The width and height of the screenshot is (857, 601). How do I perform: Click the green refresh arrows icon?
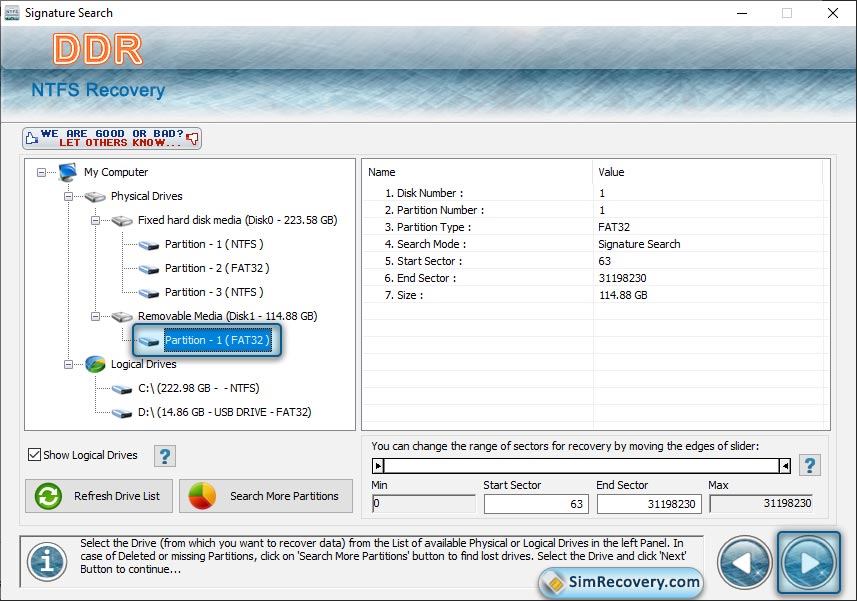(48, 496)
